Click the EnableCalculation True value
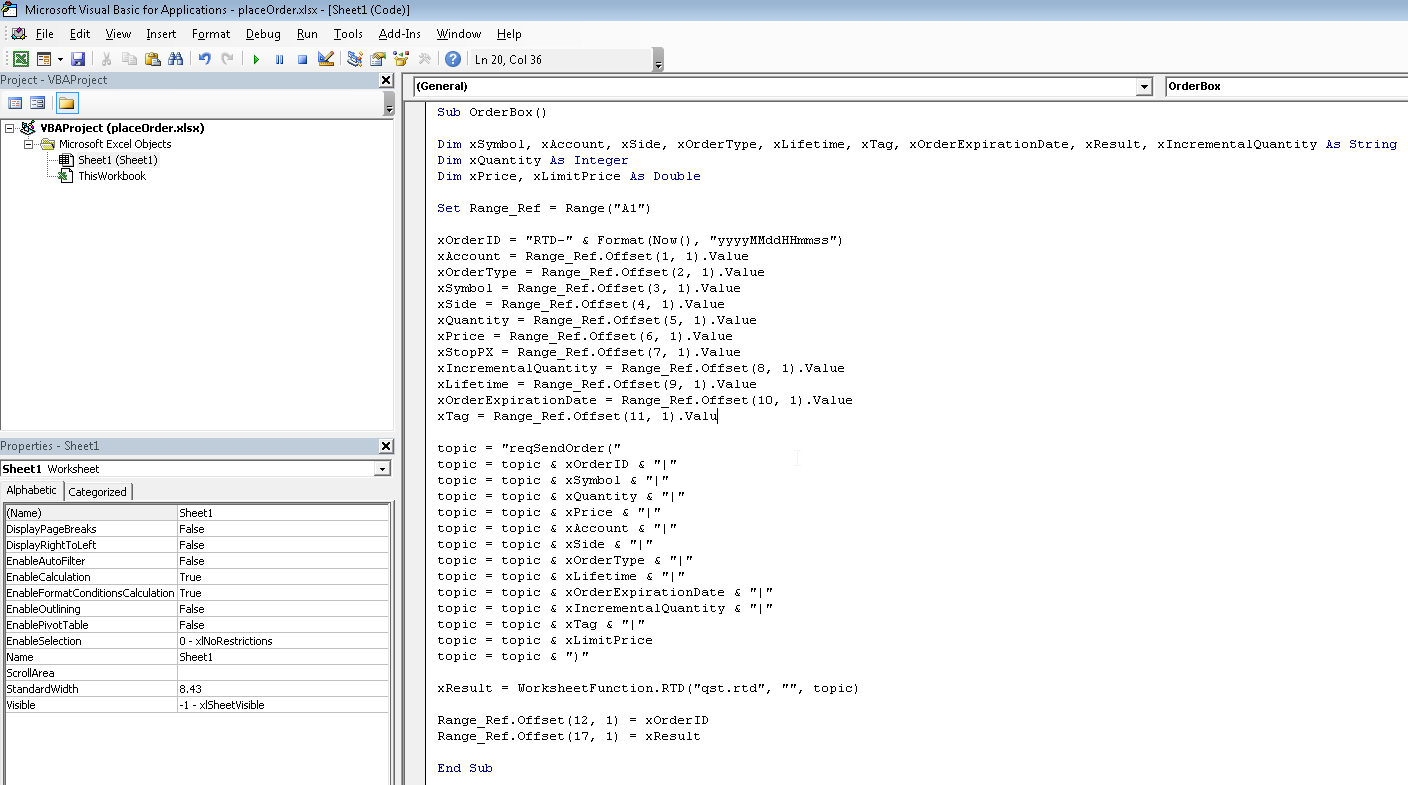 [283, 577]
